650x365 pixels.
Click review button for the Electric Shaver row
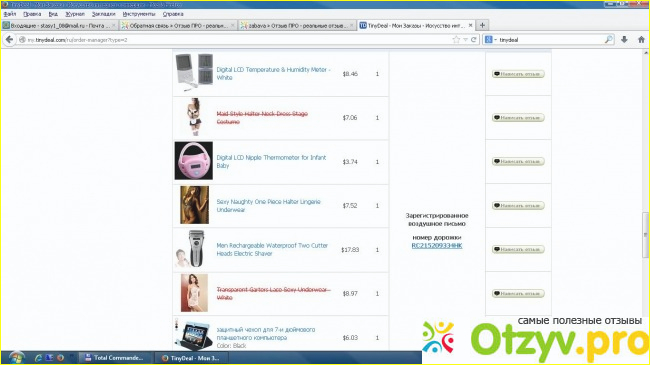coord(518,249)
